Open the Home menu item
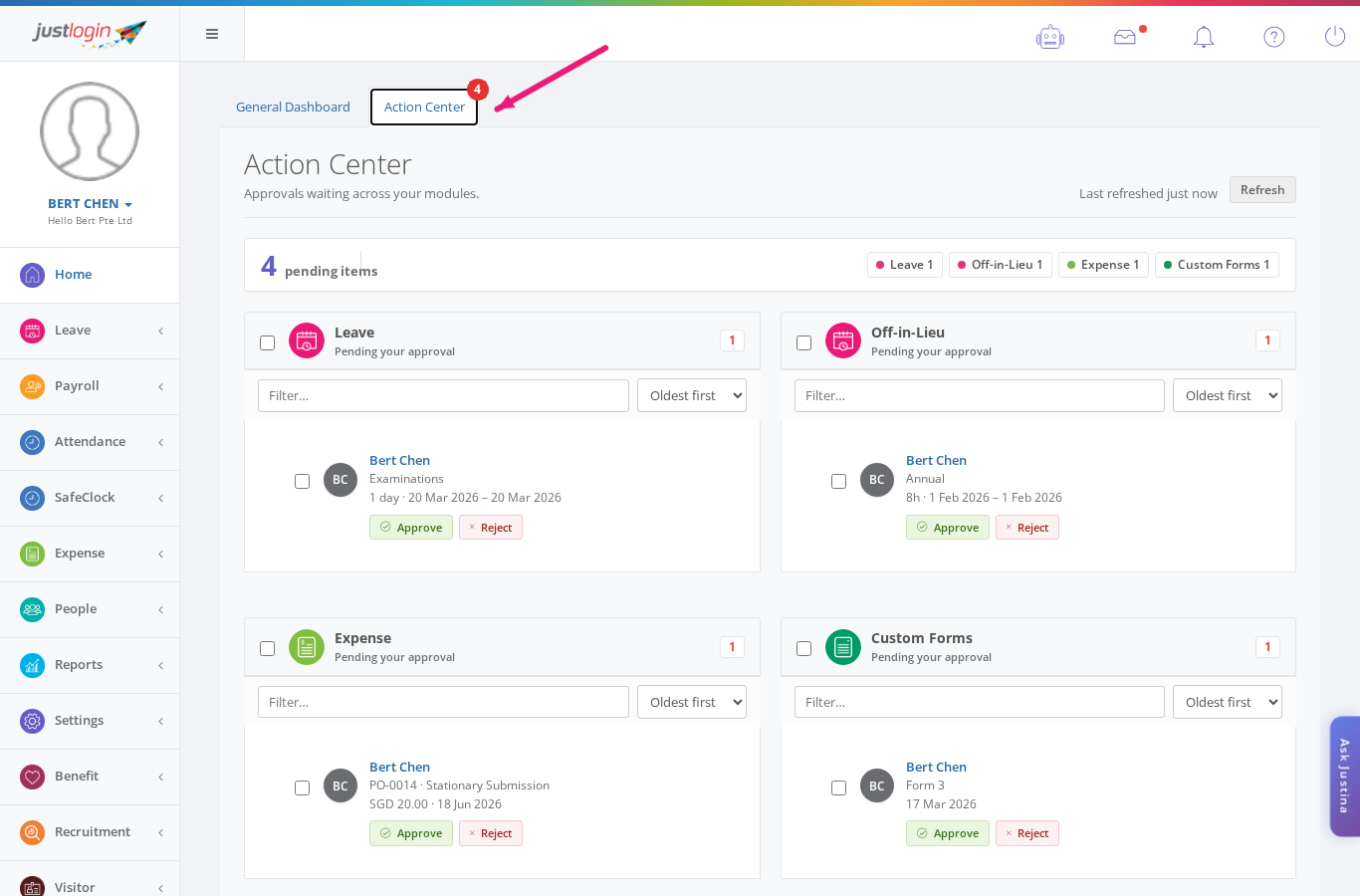 point(90,275)
